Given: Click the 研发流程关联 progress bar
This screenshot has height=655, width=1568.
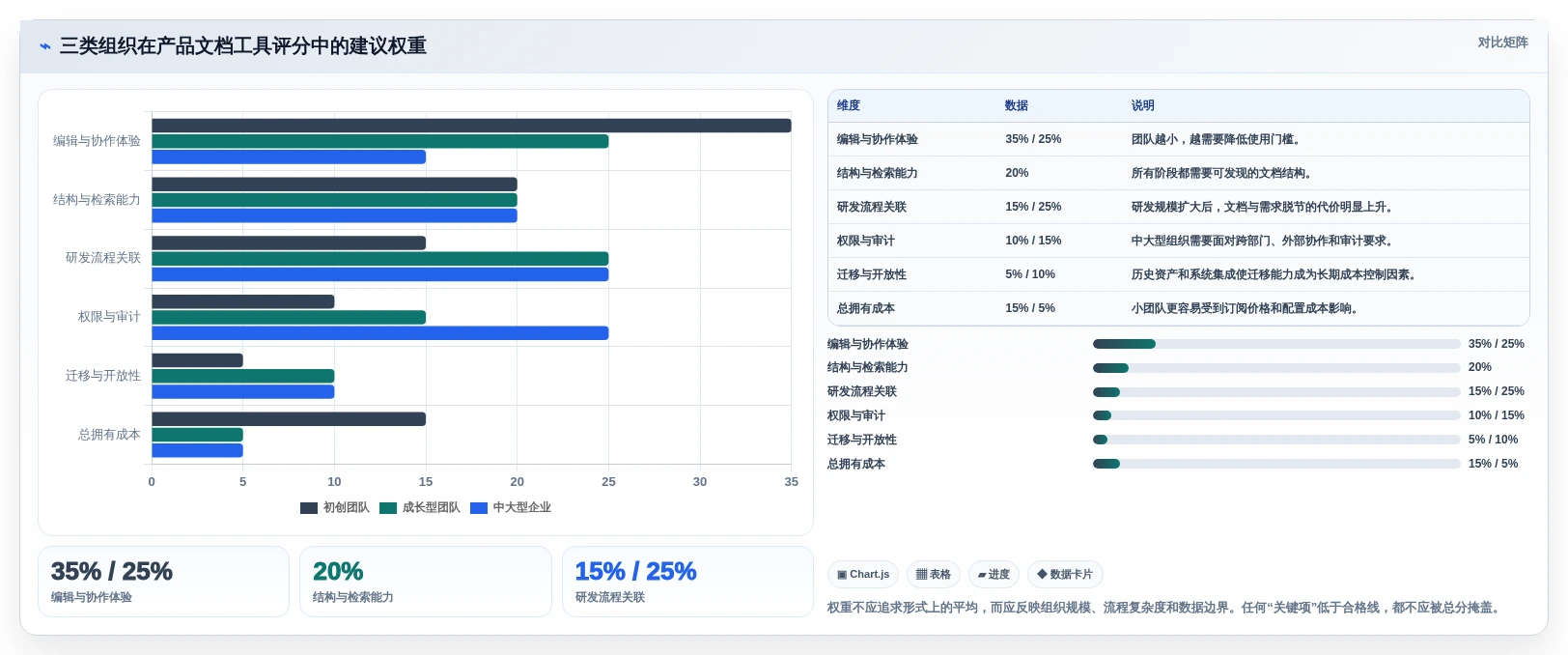Looking at the screenshot, I should pos(1276,392).
